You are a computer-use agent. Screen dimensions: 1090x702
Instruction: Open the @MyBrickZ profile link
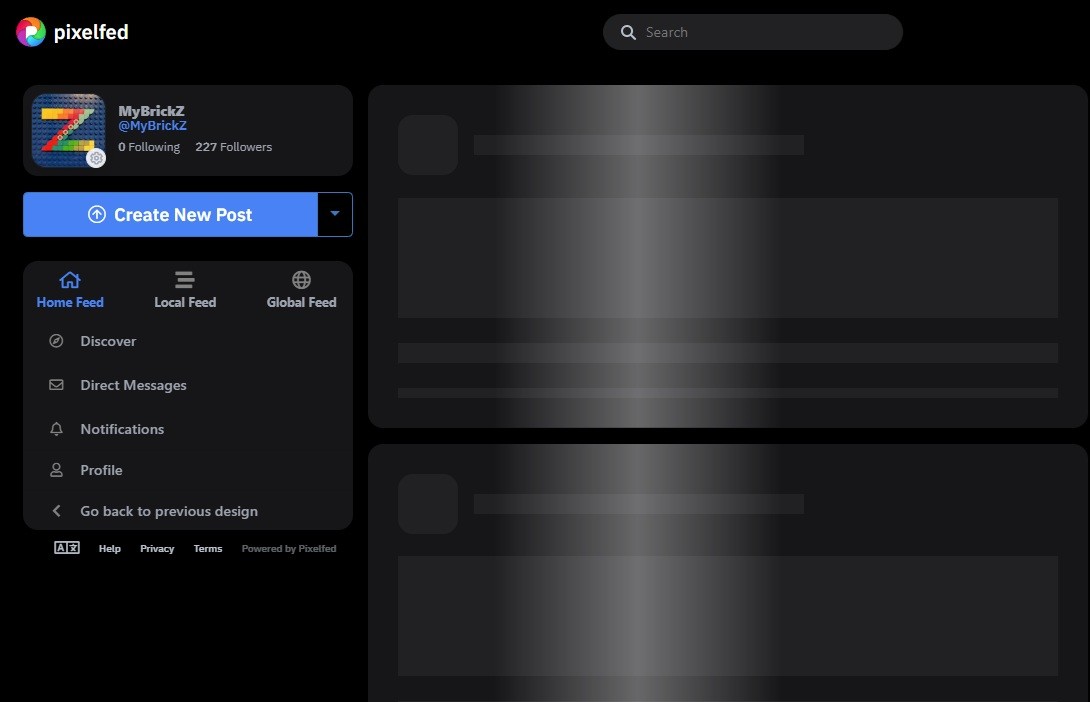coord(152,126)
